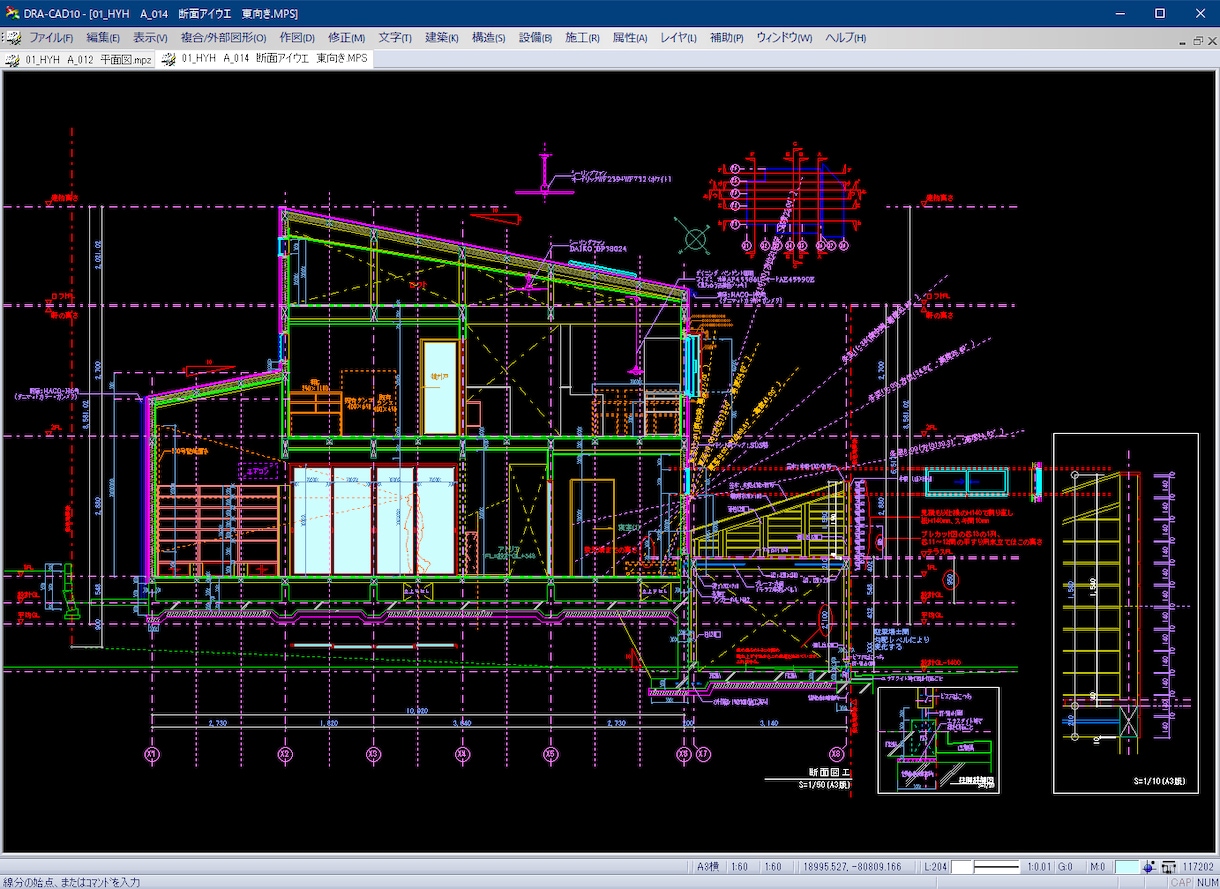Open the ウィンドウ(W) menu
Viewport: 1220px width, 889px height.
pos(784,38)
